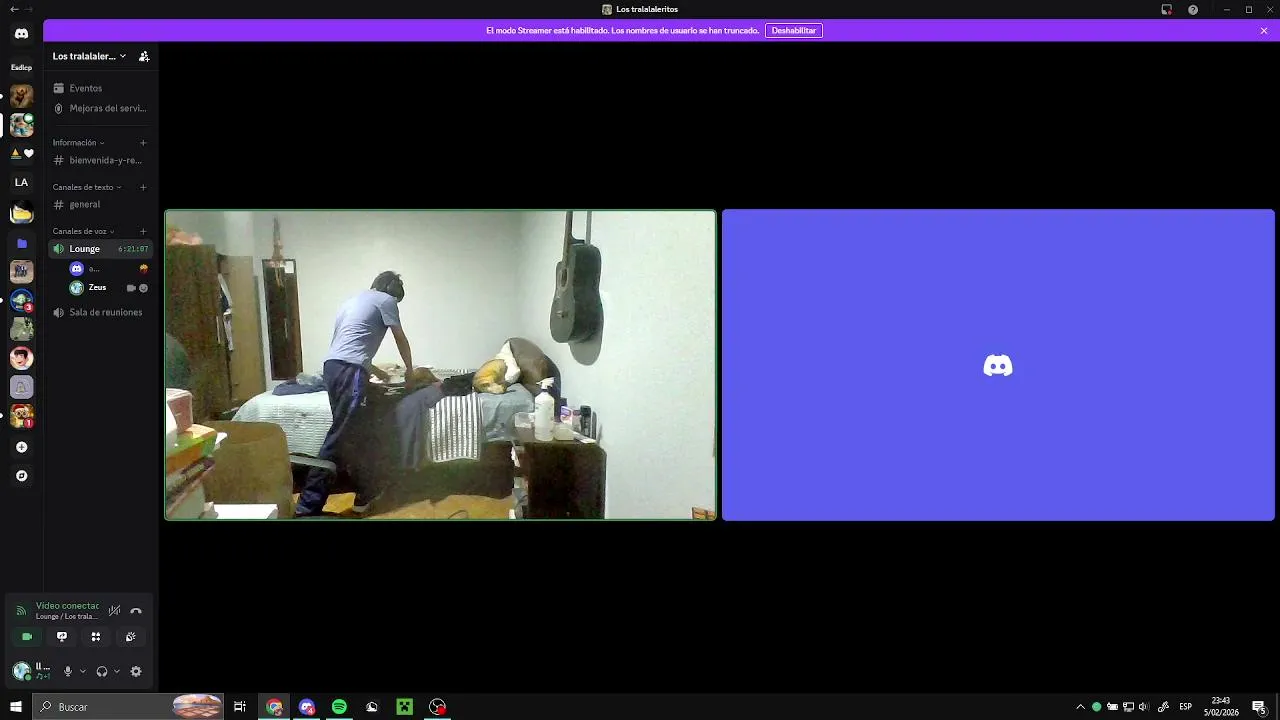Open Los tralaleritos server dropdown menu
The width and height of the screenshot is (1280, 720).
pyautogui.click(x=90, y=56)
